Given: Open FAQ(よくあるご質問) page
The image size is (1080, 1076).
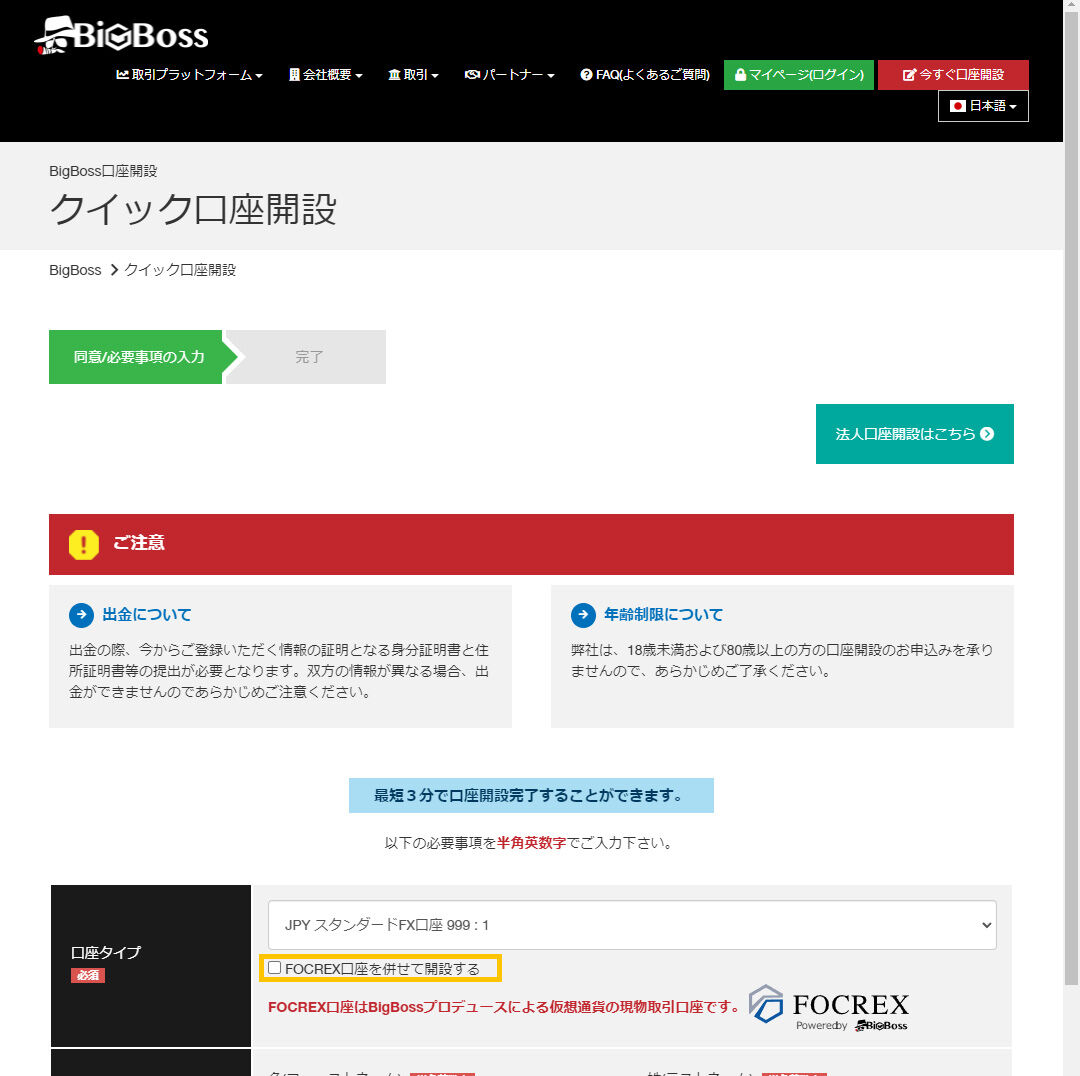Looking at the screenshot, I should [645, 74].
